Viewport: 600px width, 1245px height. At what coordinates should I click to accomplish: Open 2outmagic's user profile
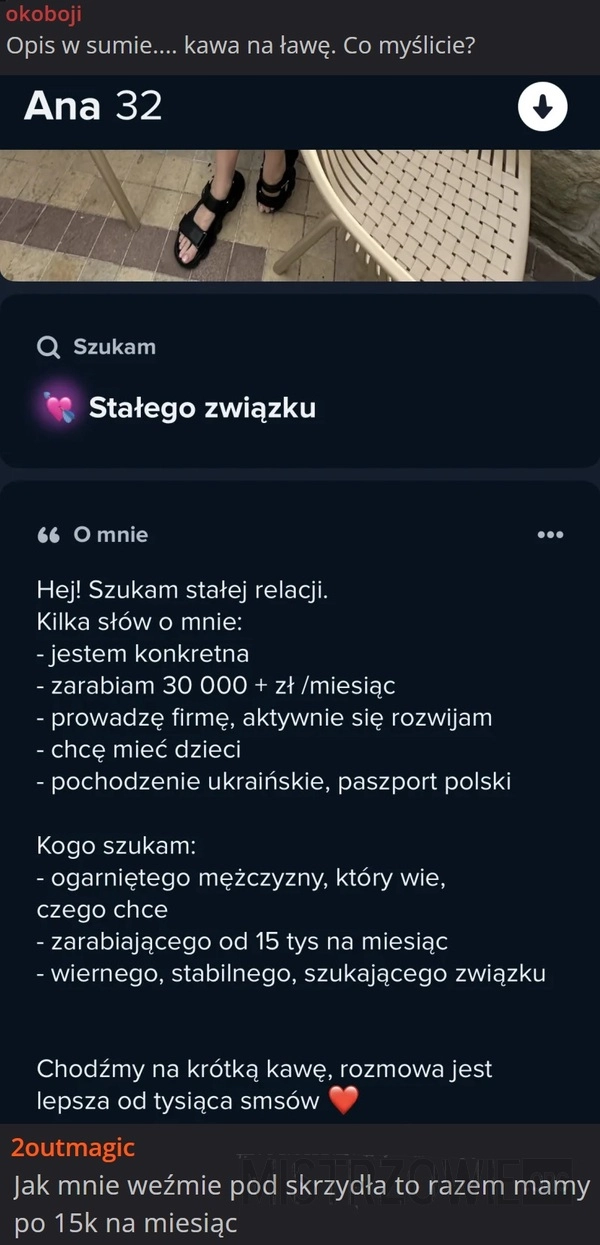click(x=72, y=1147)
